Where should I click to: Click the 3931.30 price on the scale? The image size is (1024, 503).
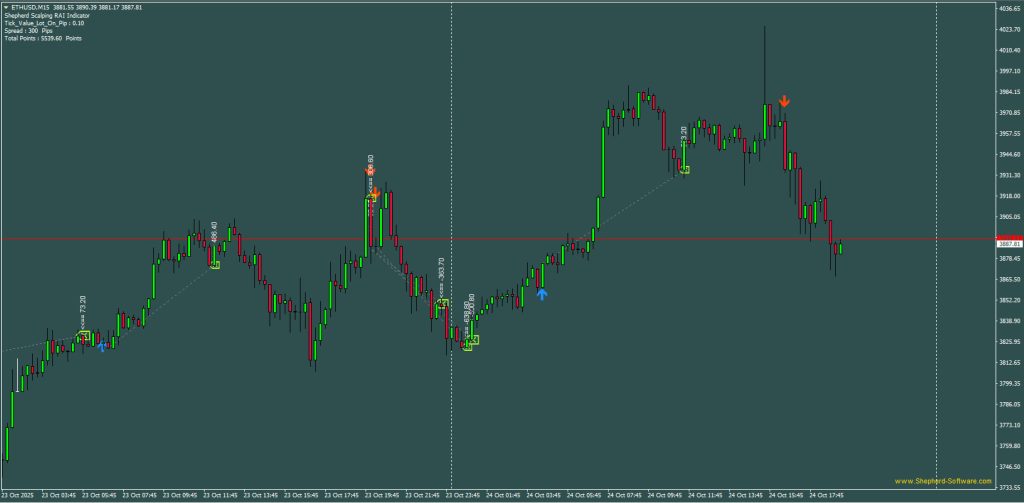(1009, 176)
